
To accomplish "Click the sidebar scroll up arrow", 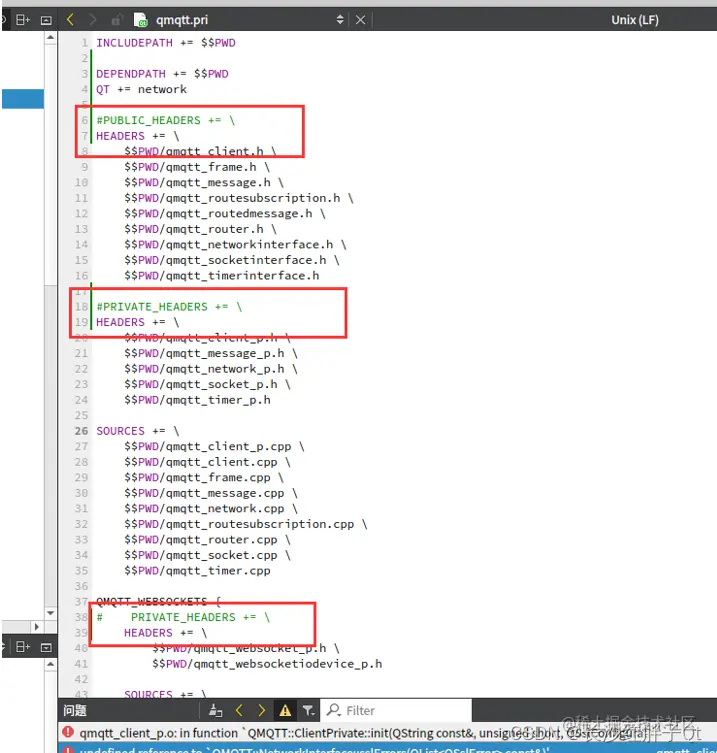I will click(x=50, y=37).
